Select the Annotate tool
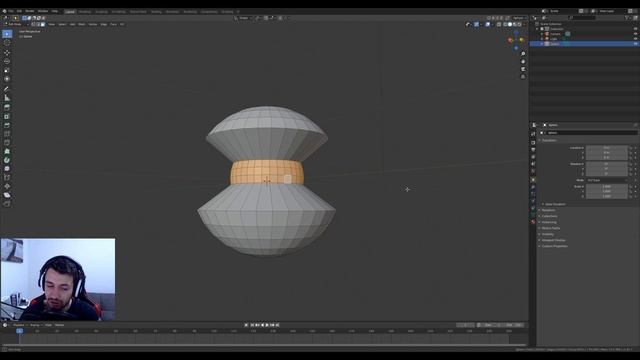Screen dimensions: 640x360 coord(7,89)
